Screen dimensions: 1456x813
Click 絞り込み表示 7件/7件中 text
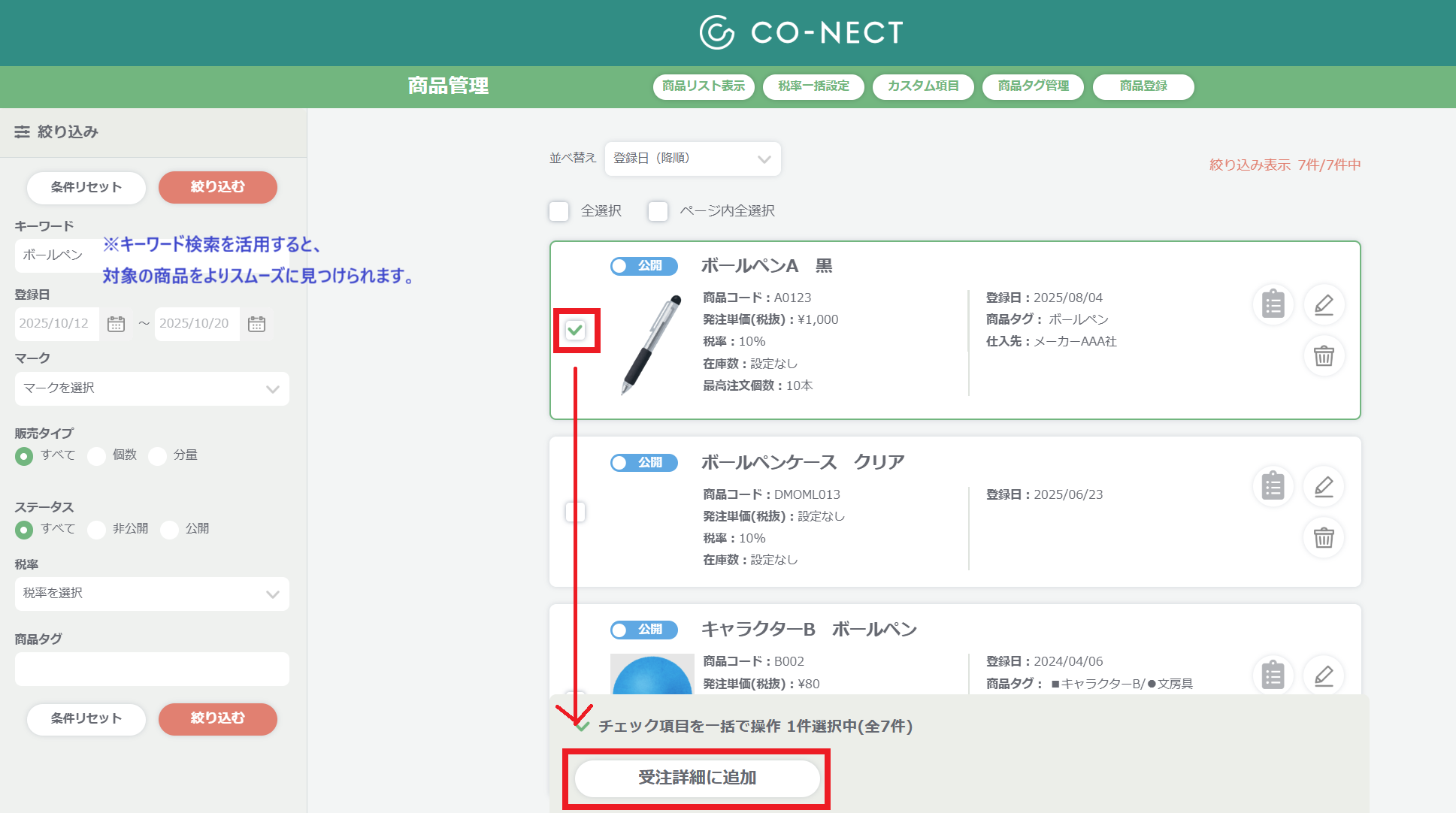[x=1285, y=165]
